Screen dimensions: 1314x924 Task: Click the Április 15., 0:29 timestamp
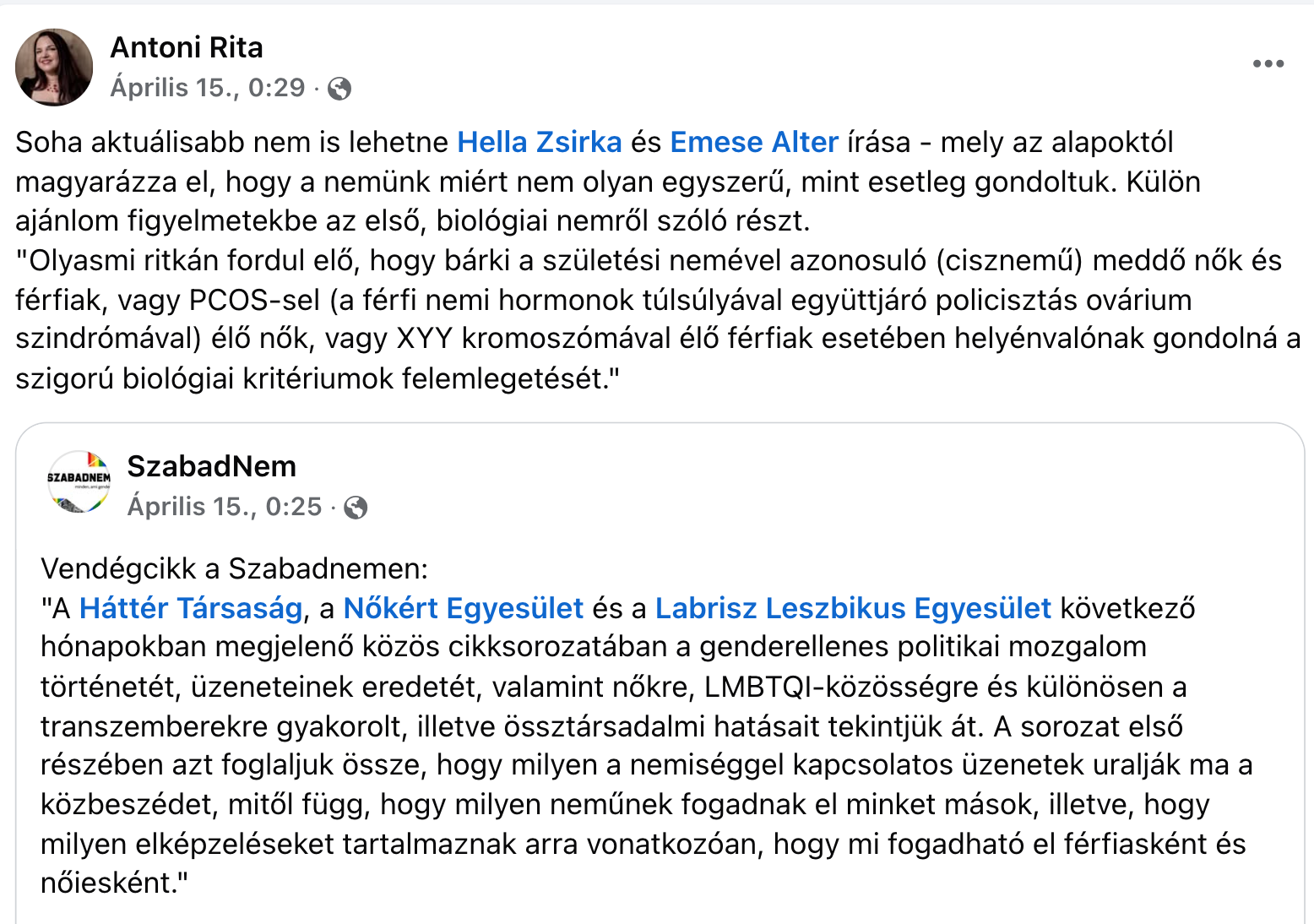208,88
